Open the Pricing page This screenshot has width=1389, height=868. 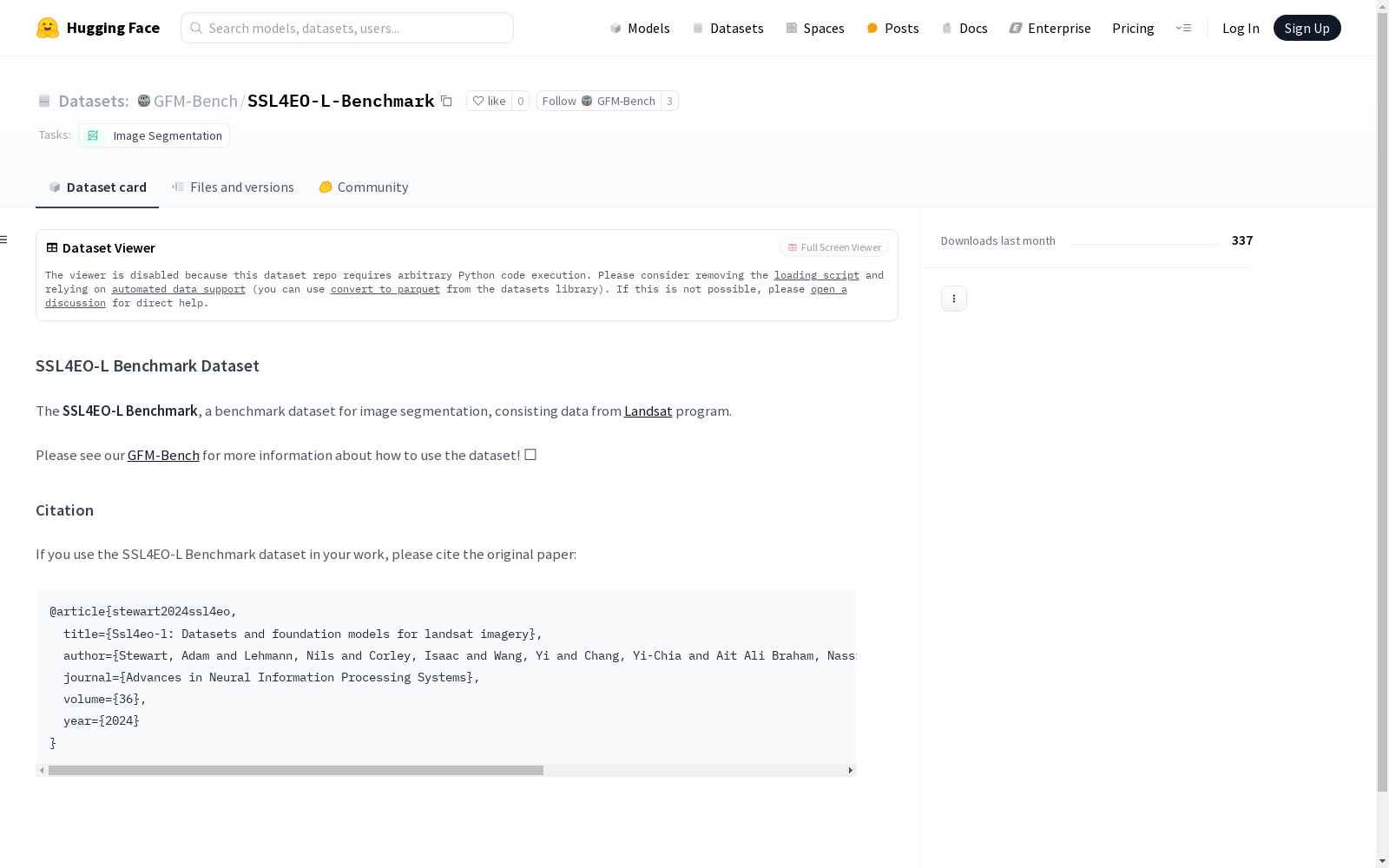(x=1133, y=28)
